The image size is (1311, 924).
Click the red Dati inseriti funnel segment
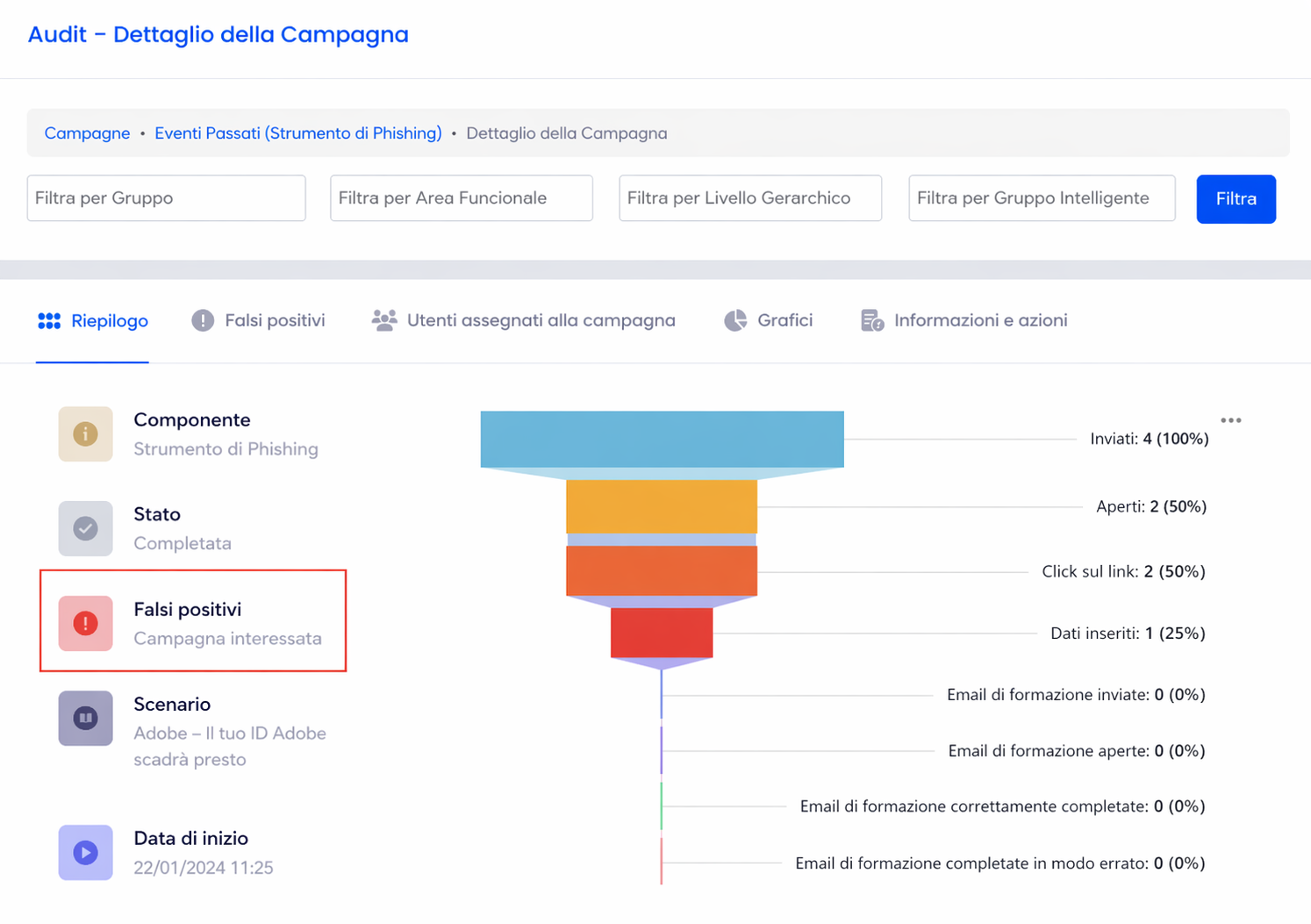(662, 633)
